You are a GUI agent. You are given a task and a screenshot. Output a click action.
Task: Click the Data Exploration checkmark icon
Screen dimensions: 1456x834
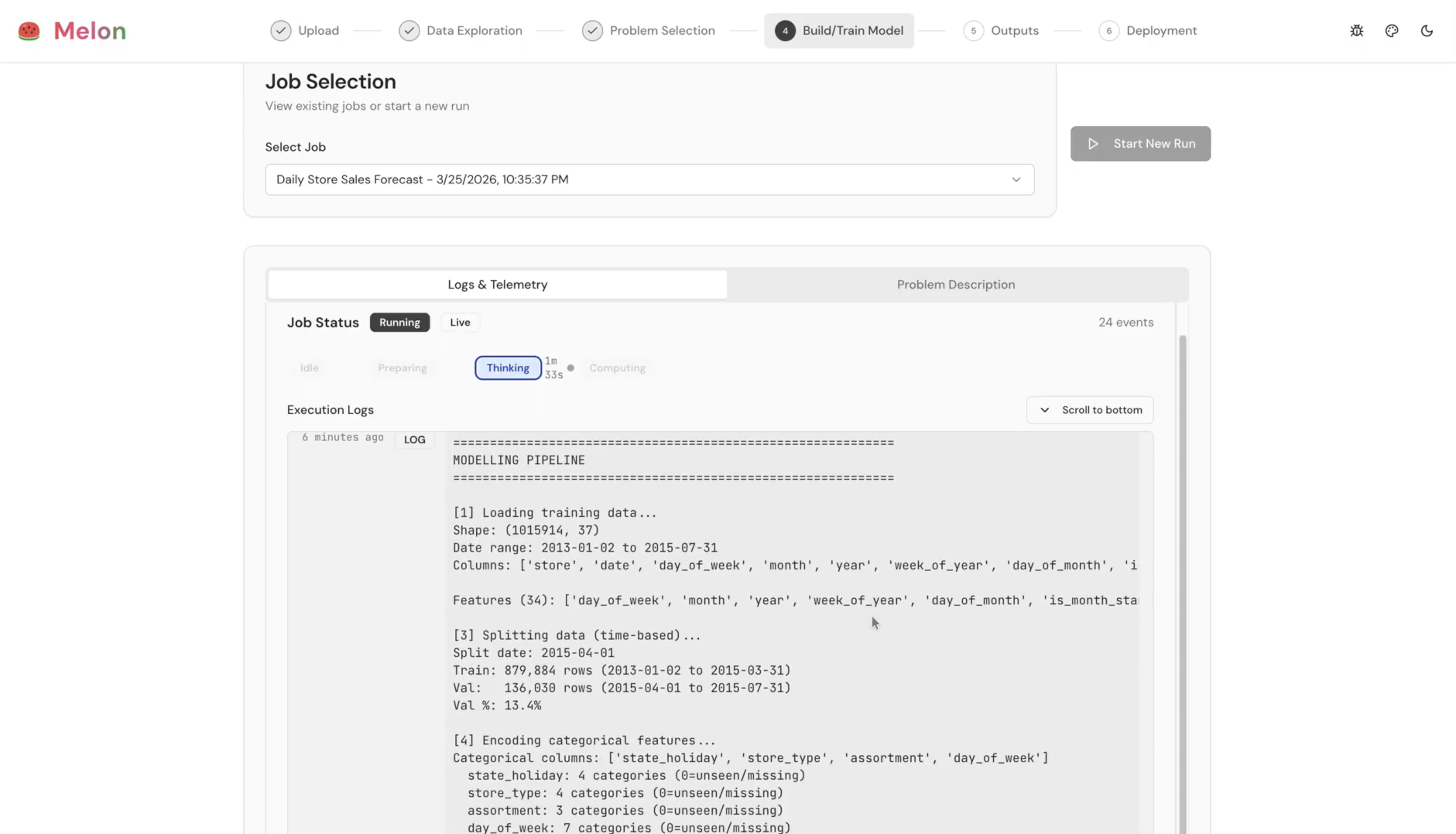[x=409, y=31]
